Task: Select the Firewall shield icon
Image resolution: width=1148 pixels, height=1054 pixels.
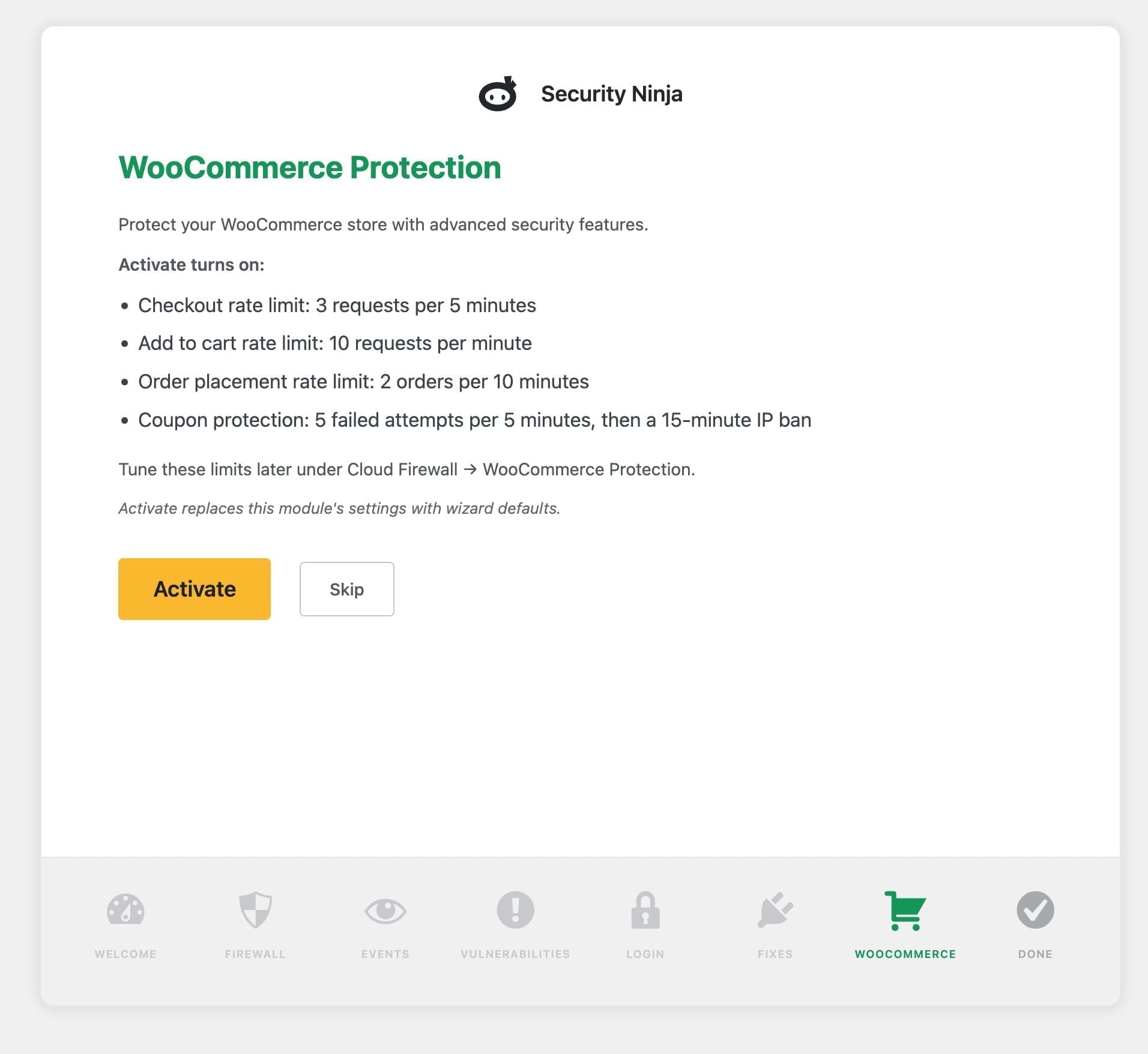Action: (255, 909)
